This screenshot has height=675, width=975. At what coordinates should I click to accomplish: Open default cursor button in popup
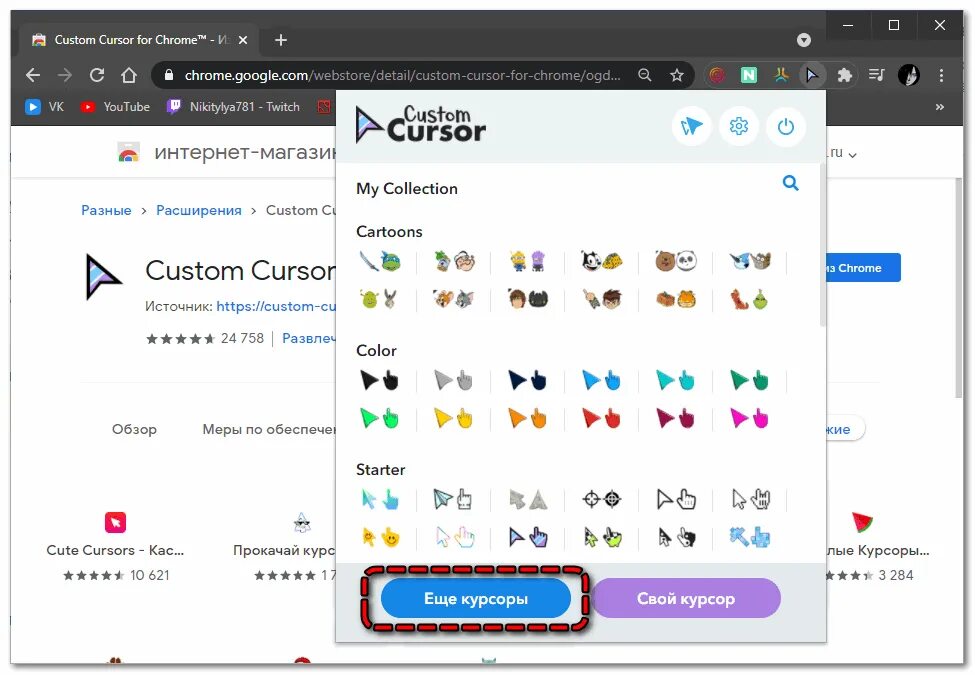(x=691, y=127)
